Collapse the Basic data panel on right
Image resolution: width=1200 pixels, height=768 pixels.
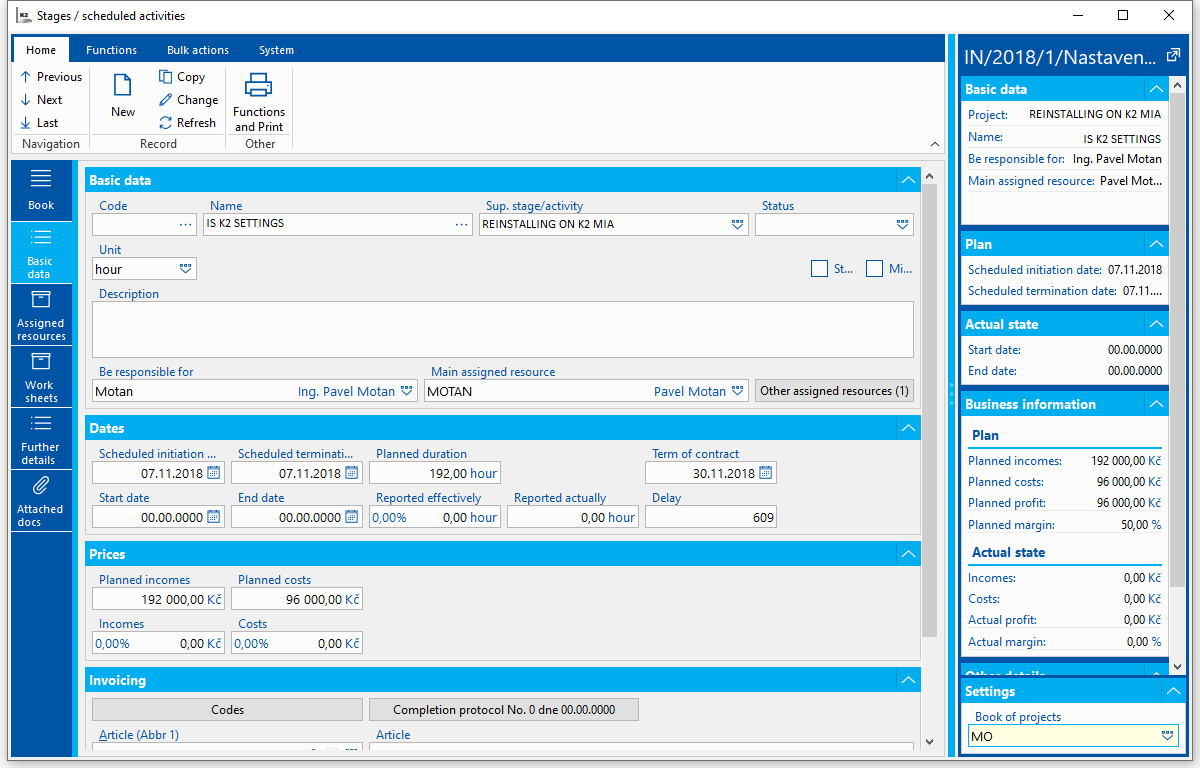point(1156,89)
